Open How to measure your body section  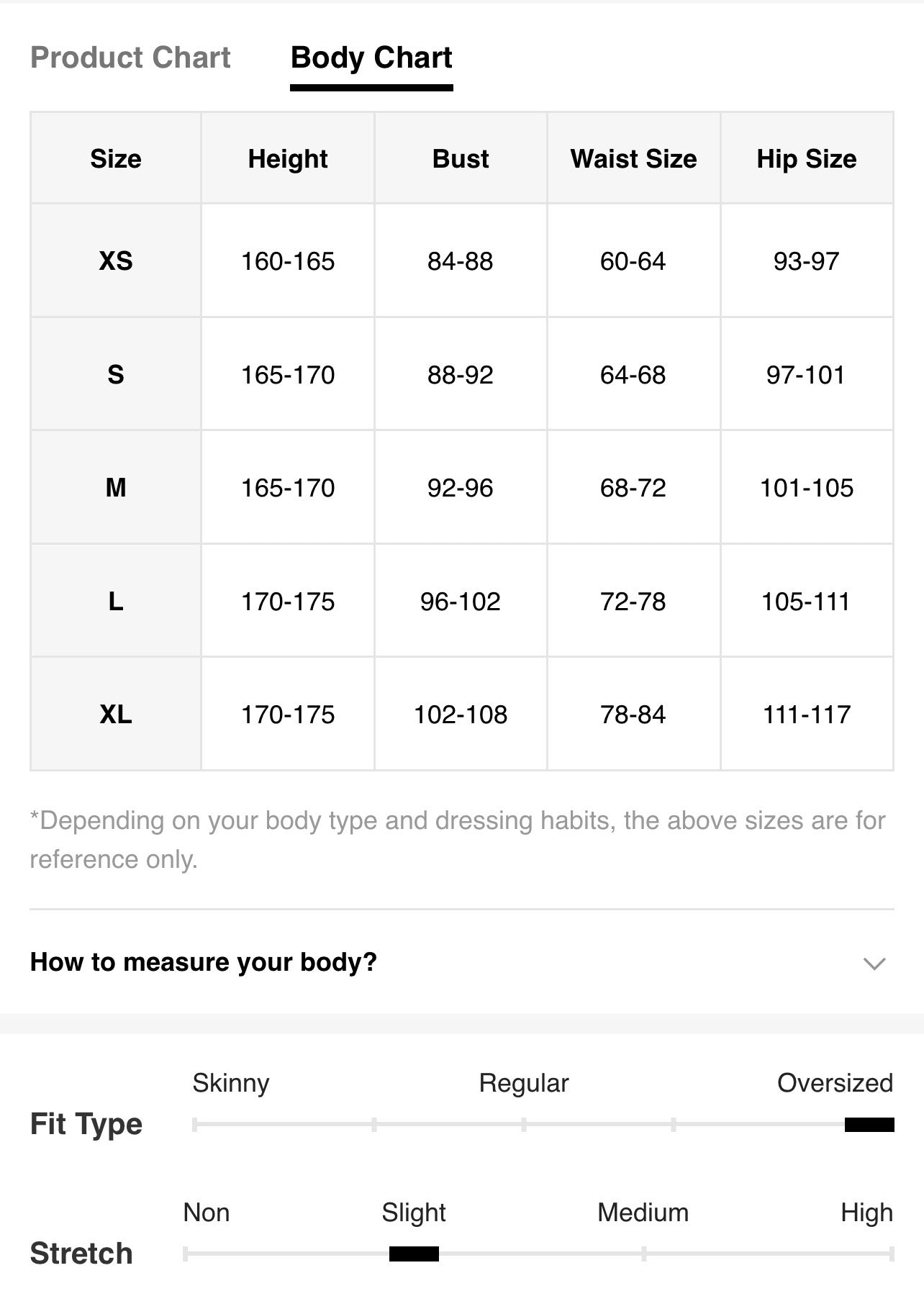[461, 962]
